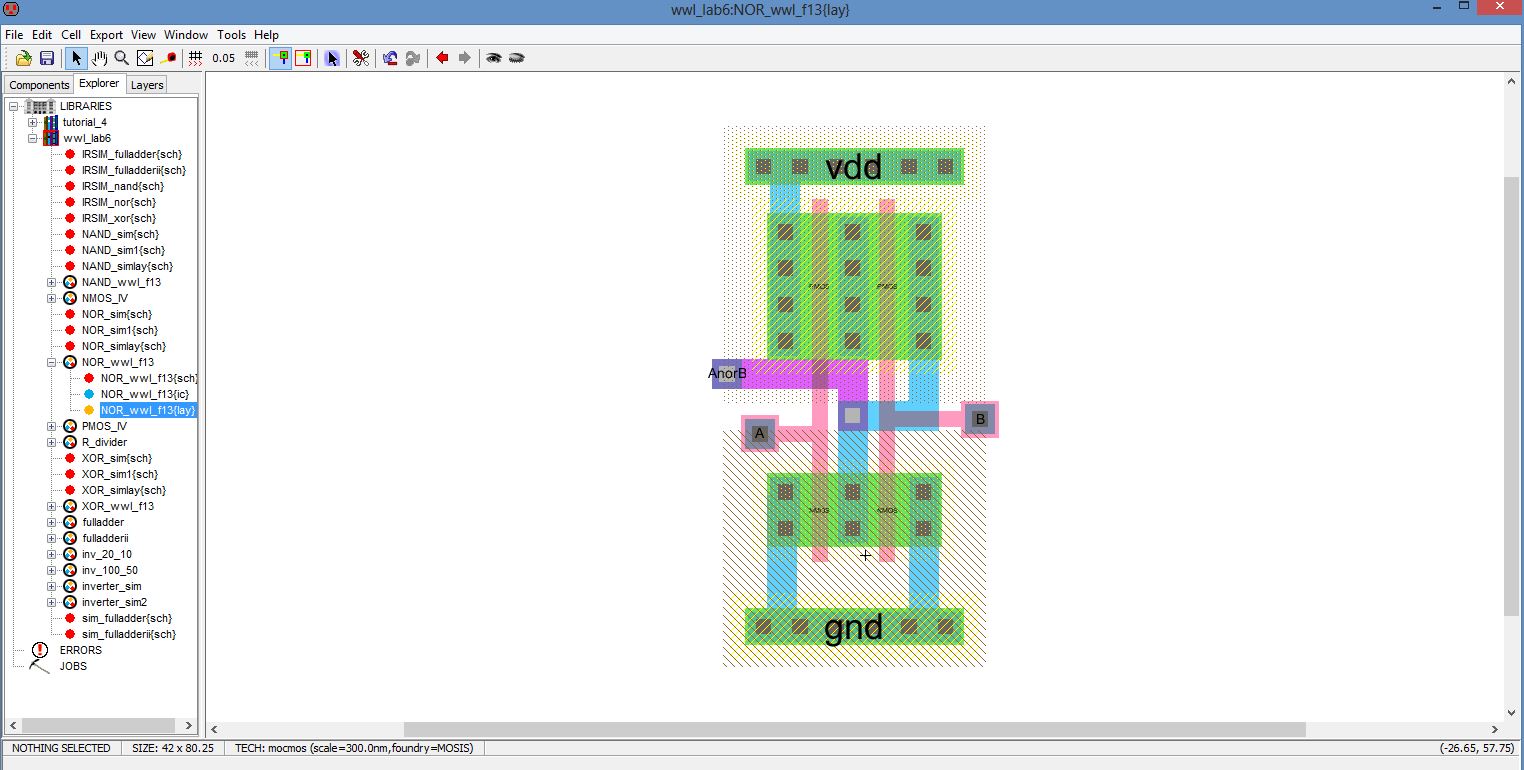Expand the XOR_wwl_f13 cell group
This screenshot has width=1524, height=770.
[x=52, y=506]
